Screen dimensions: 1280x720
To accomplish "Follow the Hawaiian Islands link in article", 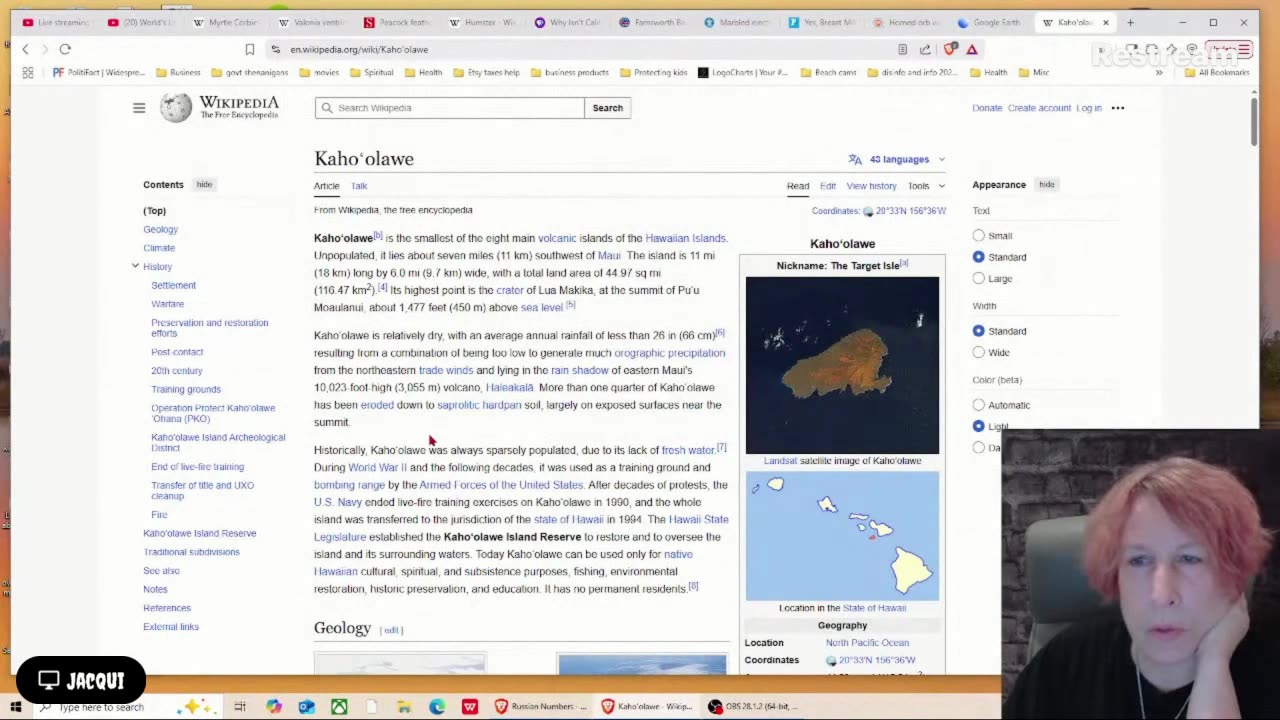I will click(x=685, y=238).
